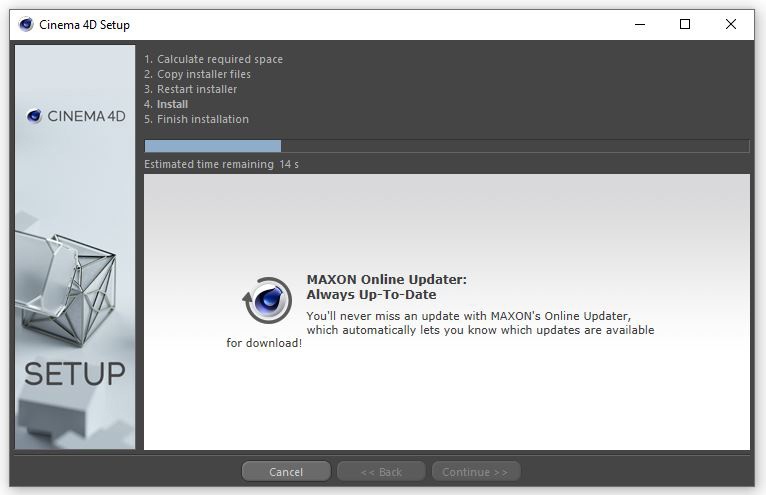
Task: Click the Cinema 4D title bar icon
Action: [26, 24]
